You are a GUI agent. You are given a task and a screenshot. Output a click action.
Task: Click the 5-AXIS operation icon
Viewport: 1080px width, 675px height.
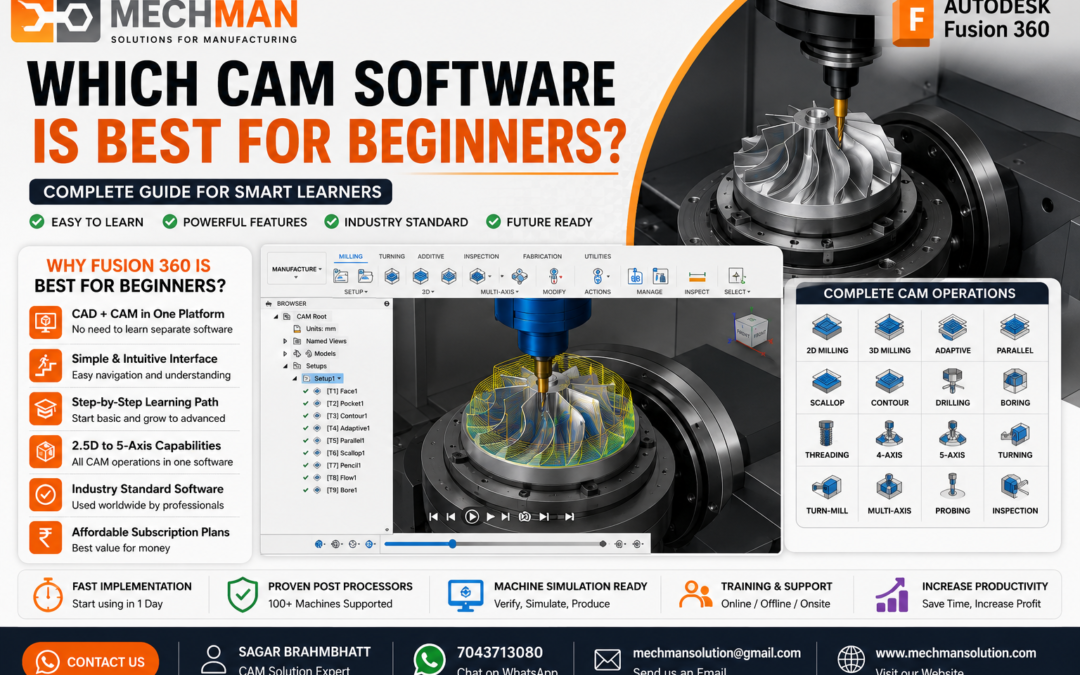point(953,434)
